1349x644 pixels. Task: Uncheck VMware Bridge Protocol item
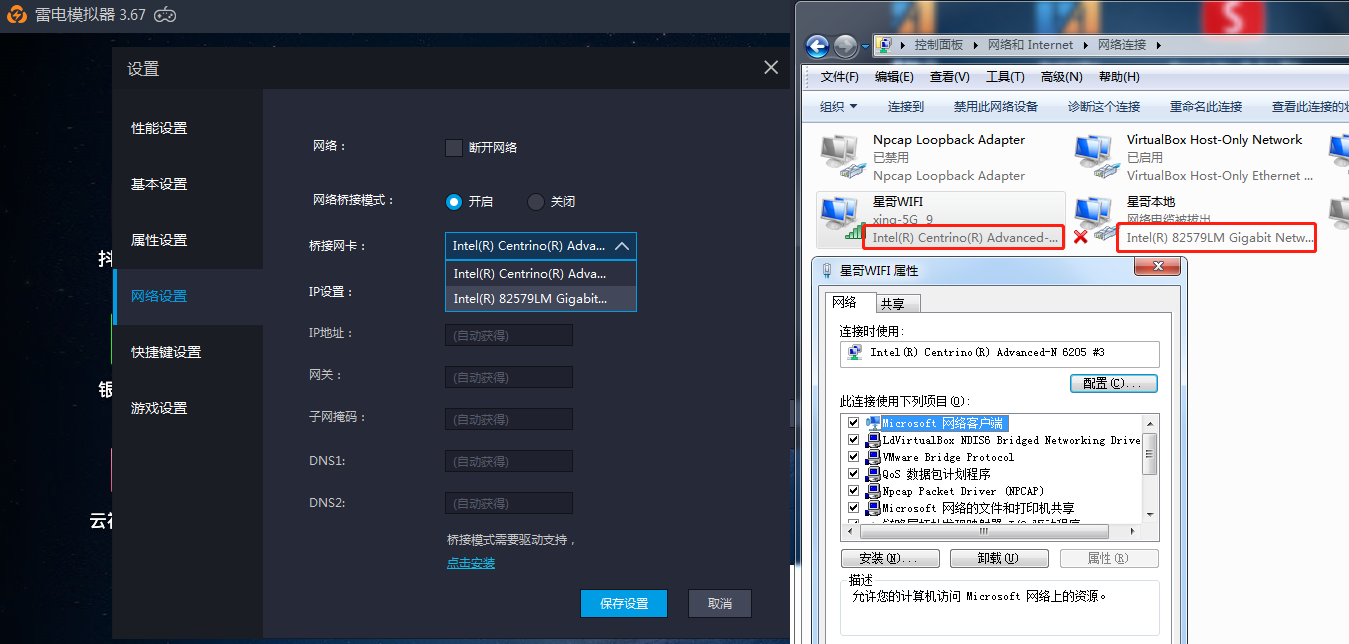coord(853,457)
